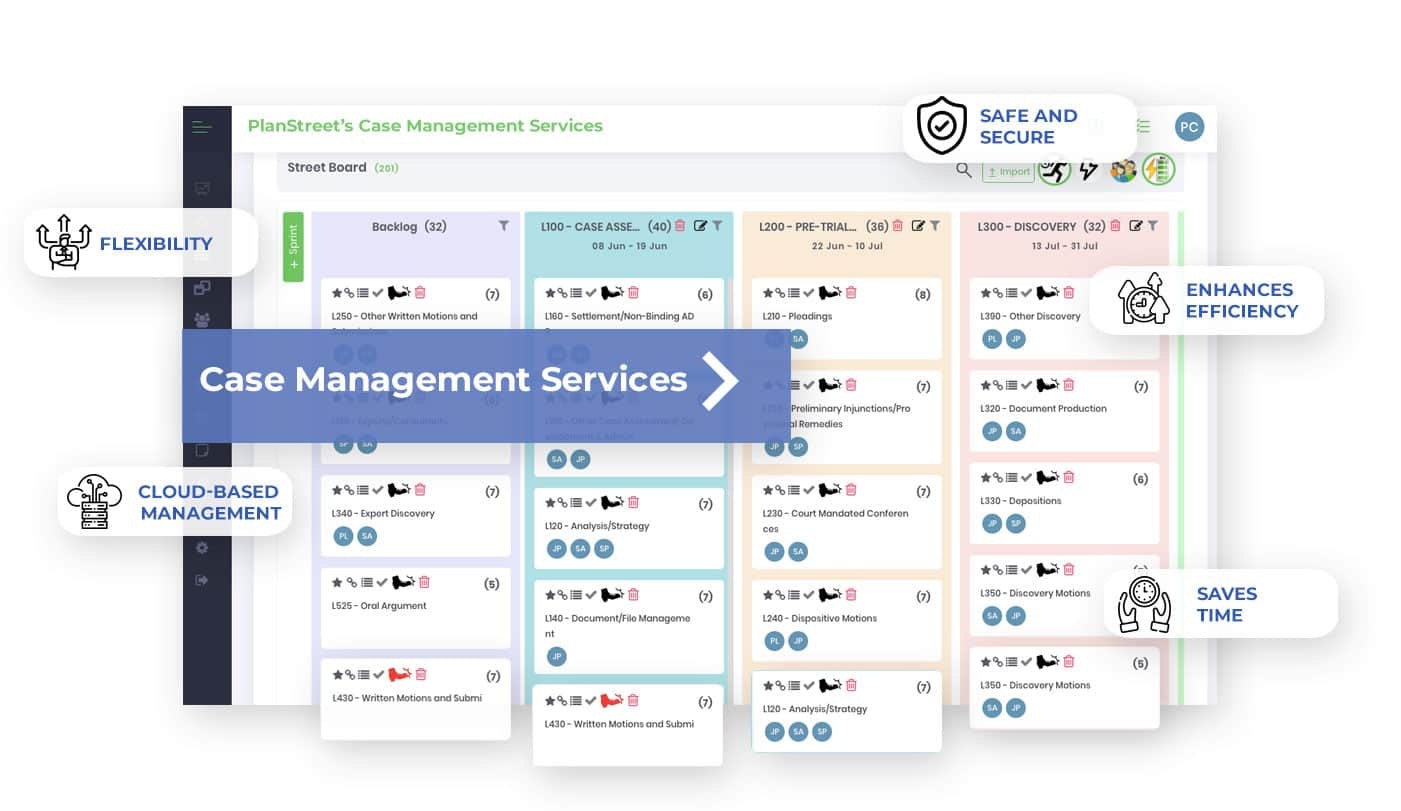Viewport: 1401px width, 811px height.
Task: Click the battery lightning icon
Action: tap(1158, 170)
